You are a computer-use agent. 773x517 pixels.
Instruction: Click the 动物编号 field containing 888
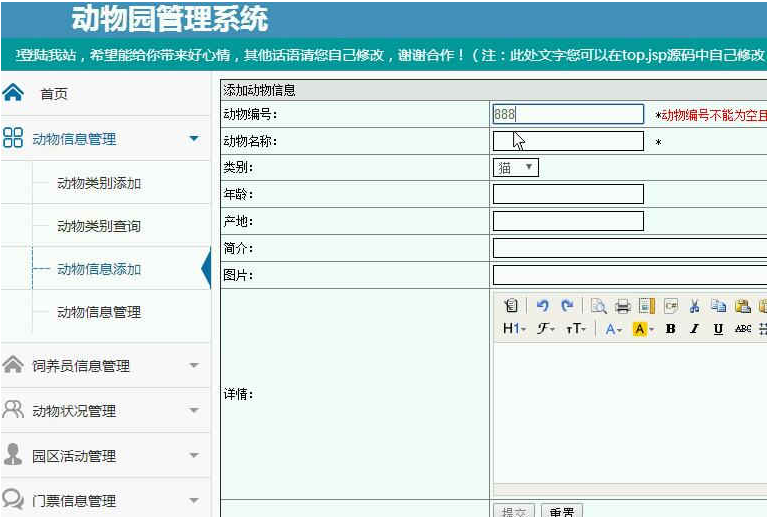[x=568, y=114]
